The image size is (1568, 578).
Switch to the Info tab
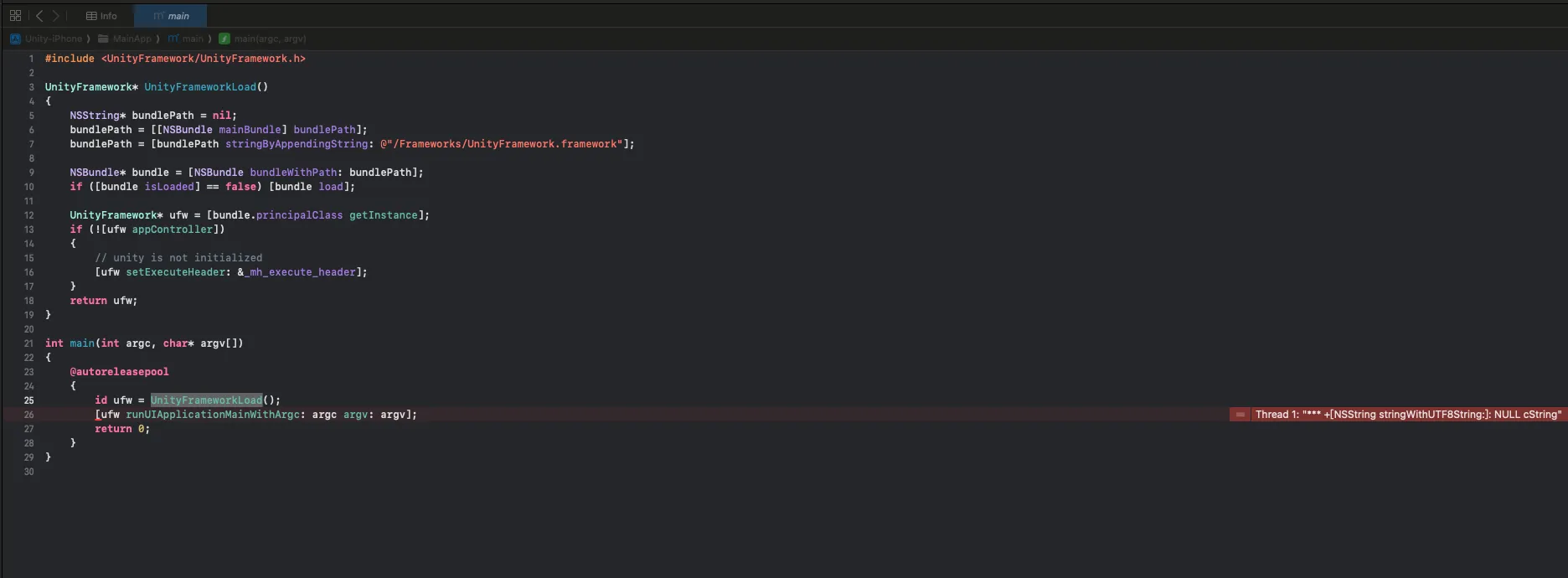101,16
